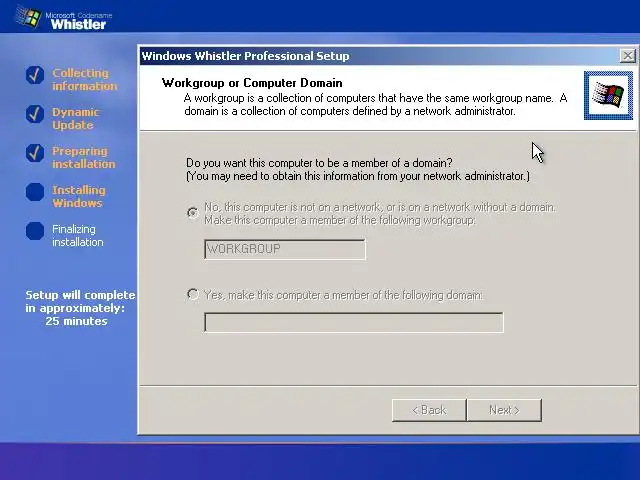640x480 pixels.
Task: Click the Preparing installation checkmark icon
Action: pos(35,153)
